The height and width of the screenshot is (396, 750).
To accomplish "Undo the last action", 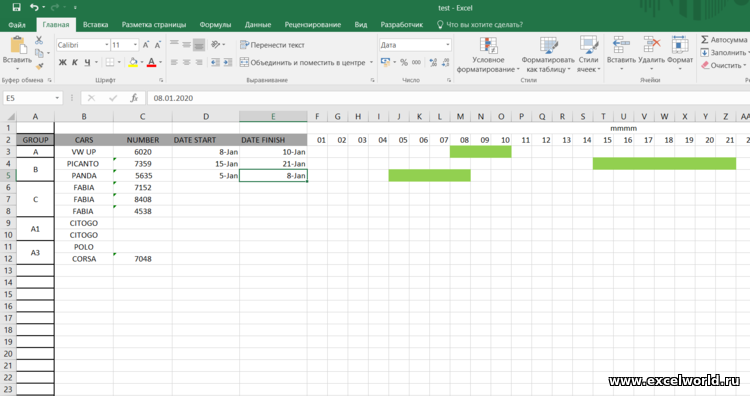I will coord(34,7).
